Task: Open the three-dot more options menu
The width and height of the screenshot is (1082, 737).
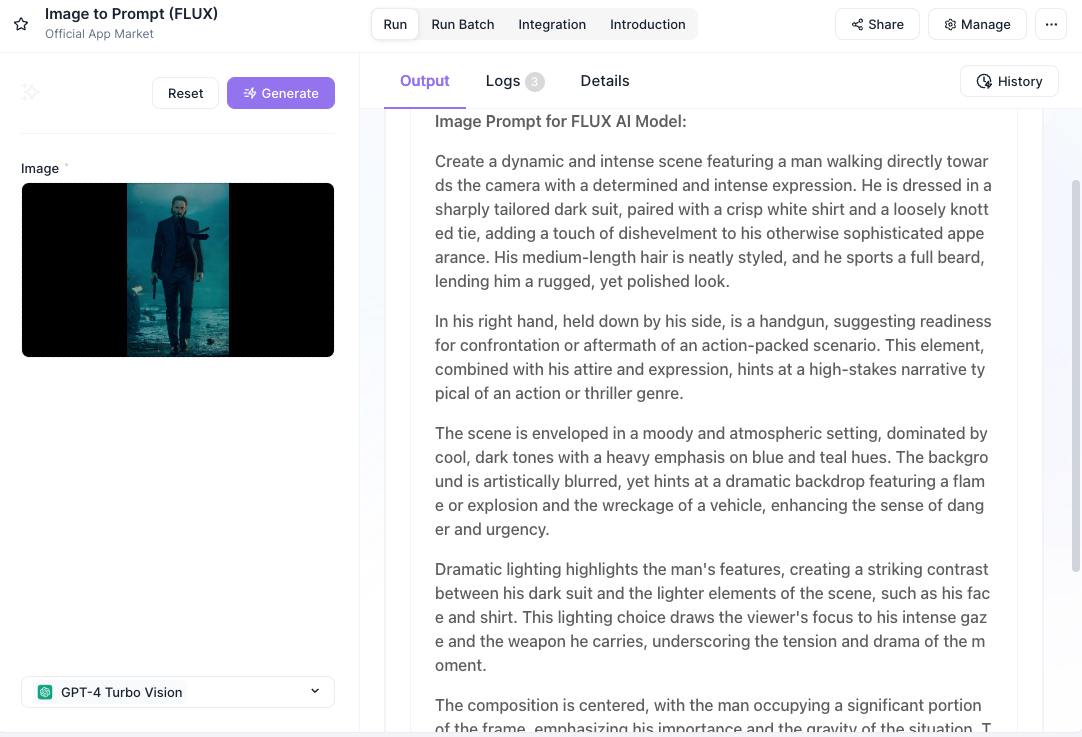Action: [1051, 24]
